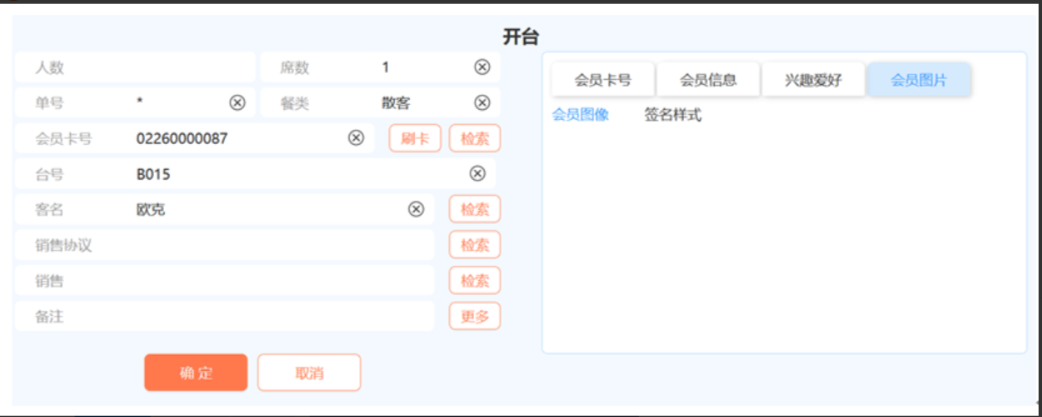This screenshot has height=417, width=1042.
Task: Click 检索 next to the 会员卡号 field
Action: [x=474, y=138]
